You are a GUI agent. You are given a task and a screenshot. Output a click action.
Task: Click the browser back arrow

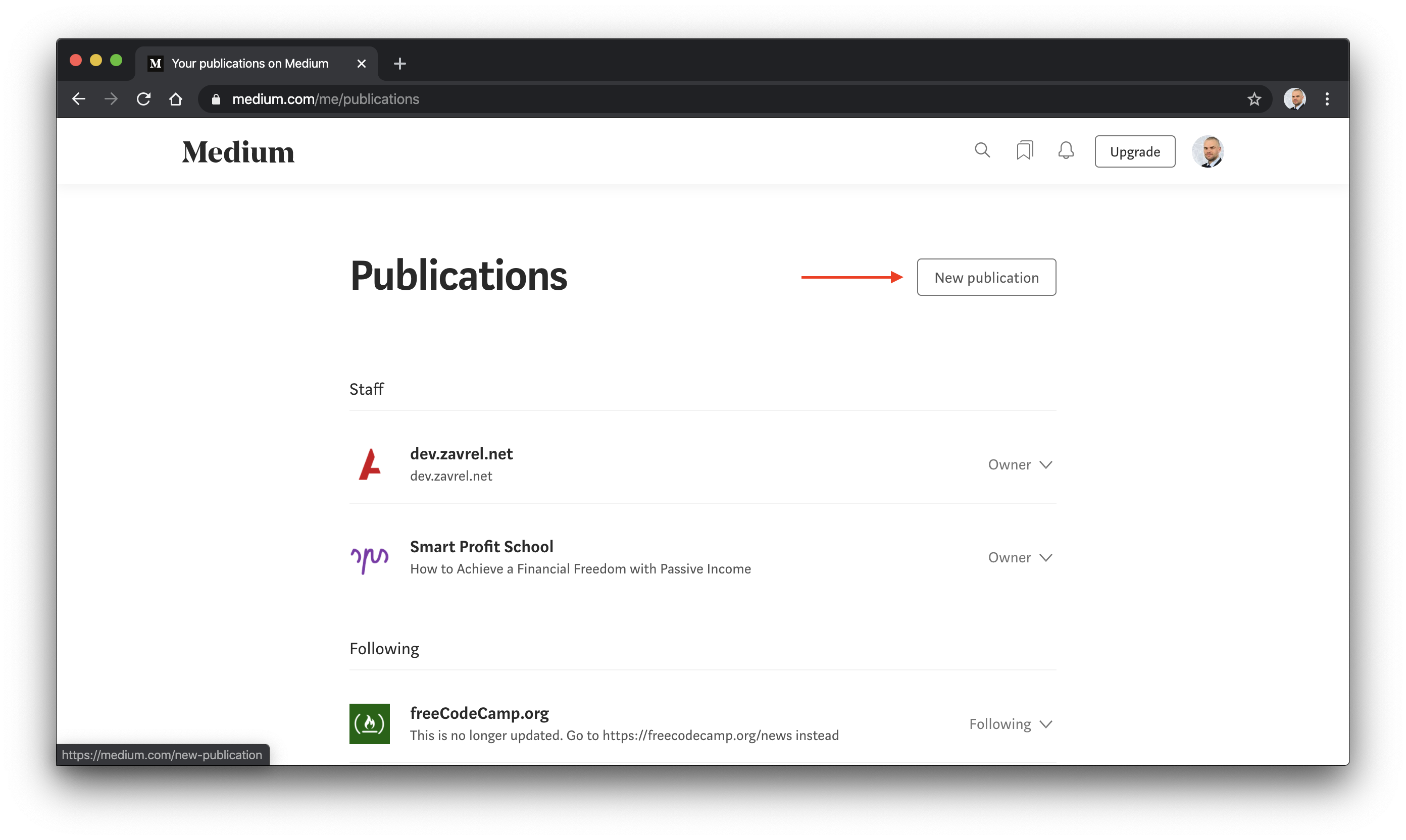coord(79,99)
